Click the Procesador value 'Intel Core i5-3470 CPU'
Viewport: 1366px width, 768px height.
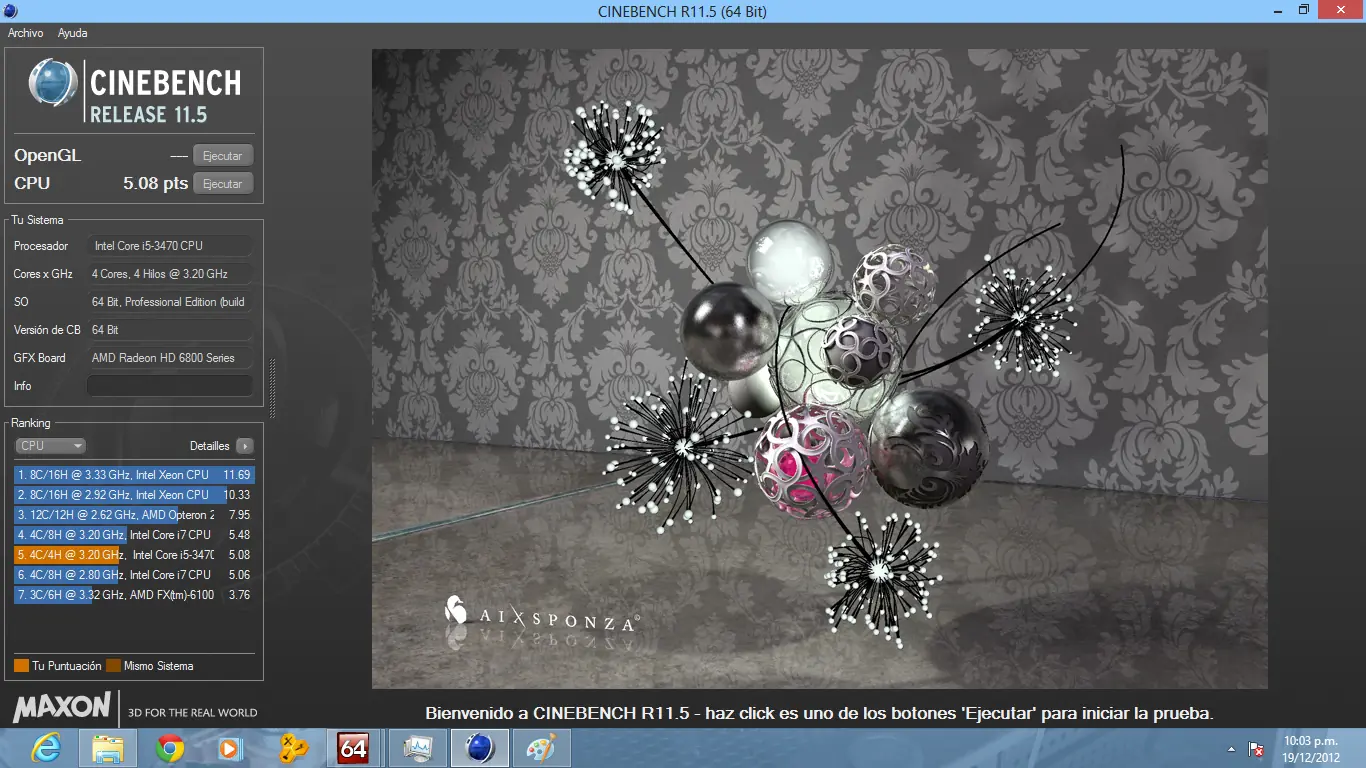click(x=170, y=246)
